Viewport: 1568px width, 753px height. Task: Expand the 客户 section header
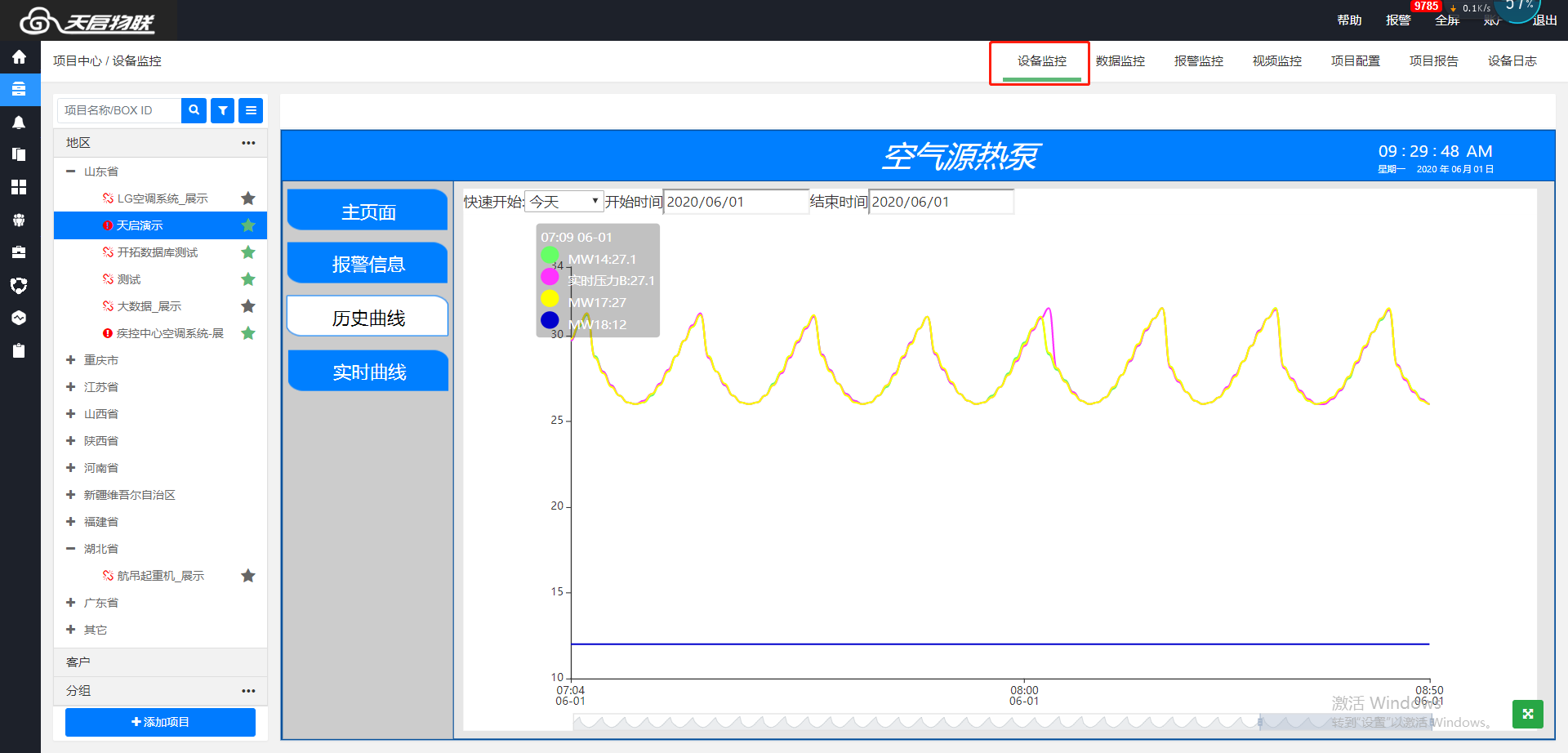[x=160, y=662]
